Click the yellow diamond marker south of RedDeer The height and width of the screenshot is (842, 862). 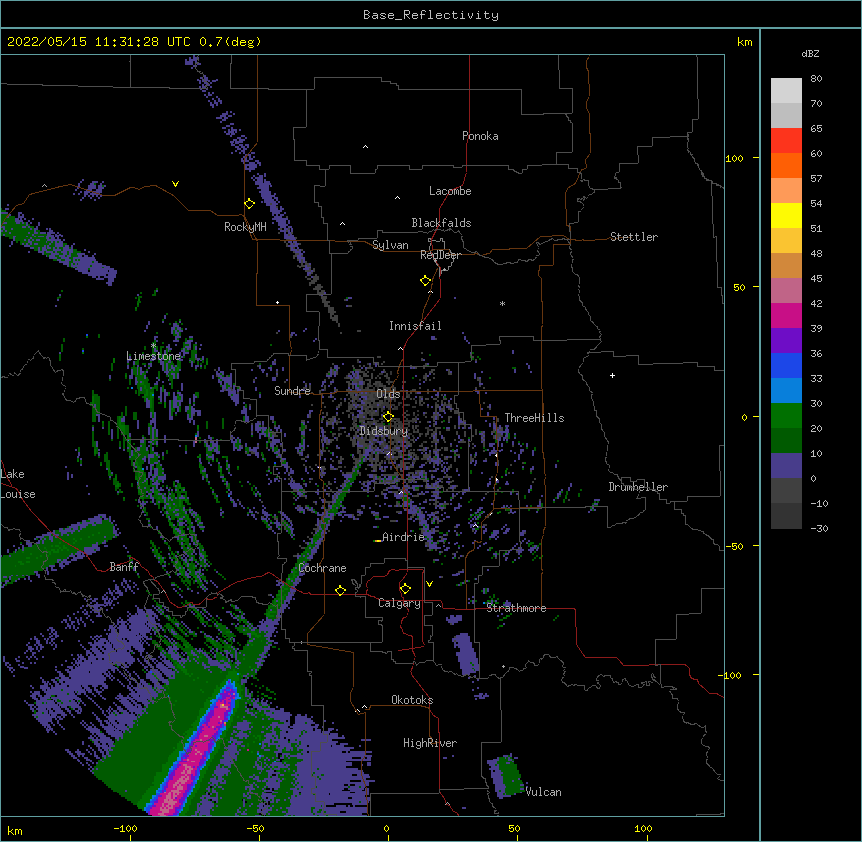coord(426,281)
